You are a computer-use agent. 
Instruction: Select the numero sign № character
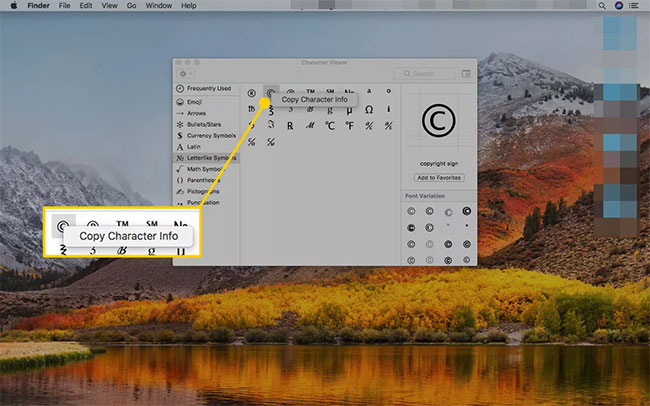click(x=349, y=91)
